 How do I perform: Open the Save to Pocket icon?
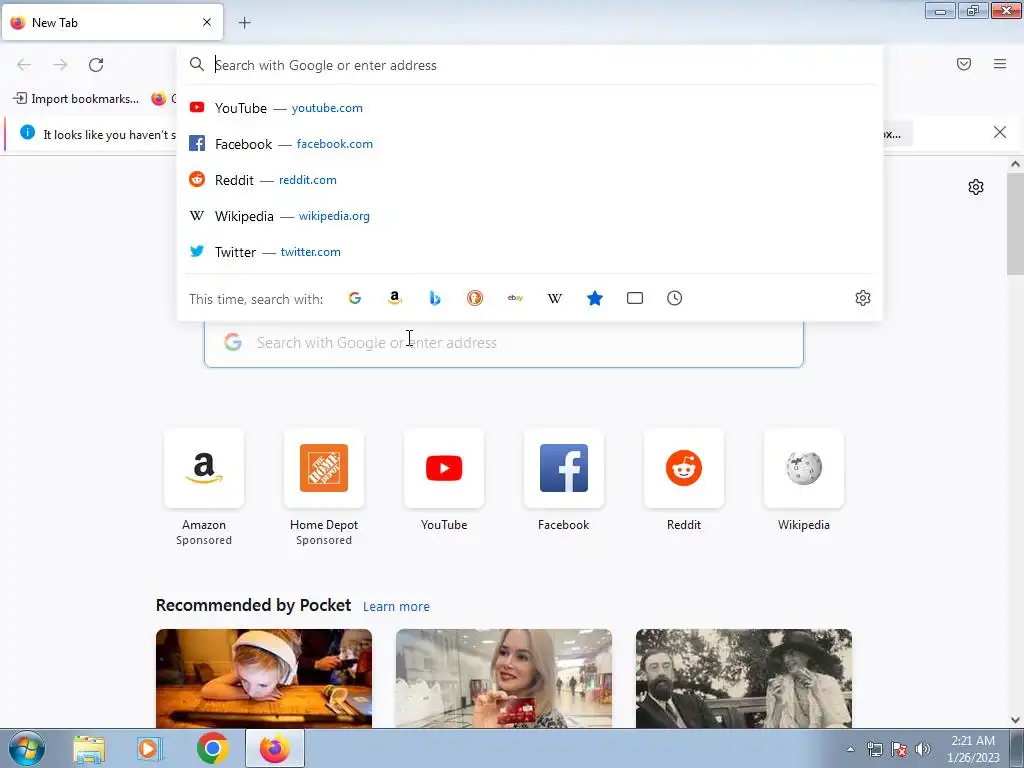pos(964,64)
